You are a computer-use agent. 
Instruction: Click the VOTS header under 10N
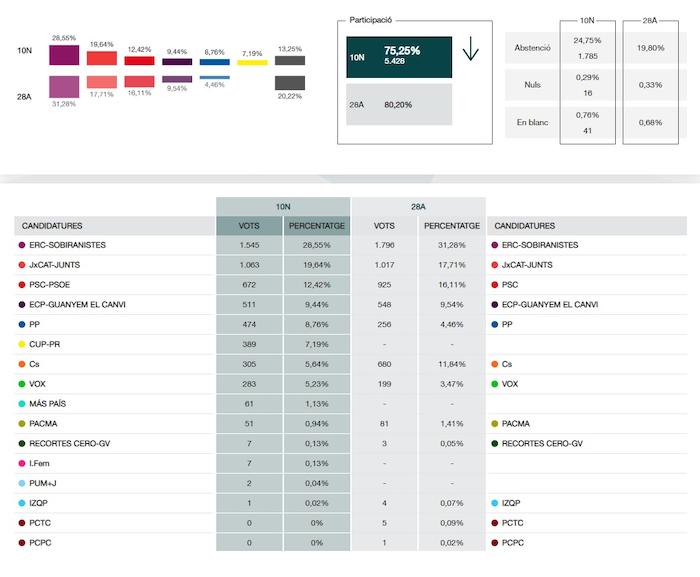pyautogui.click(x=249, y=226)
